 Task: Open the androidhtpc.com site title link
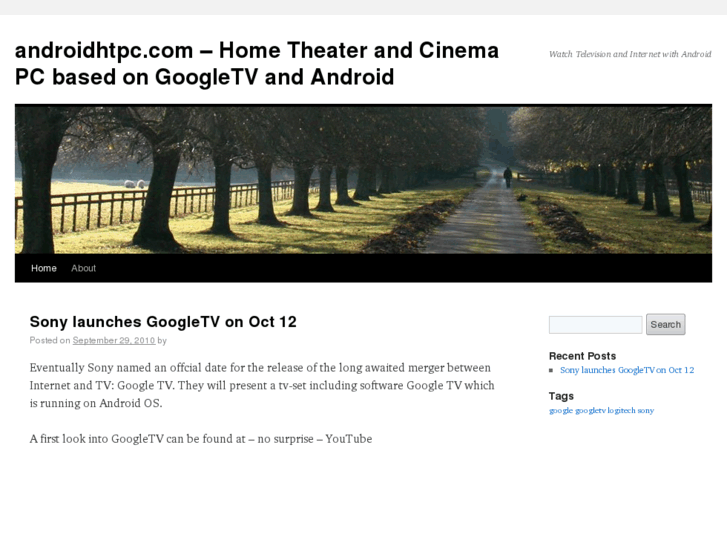pos(256,64)
